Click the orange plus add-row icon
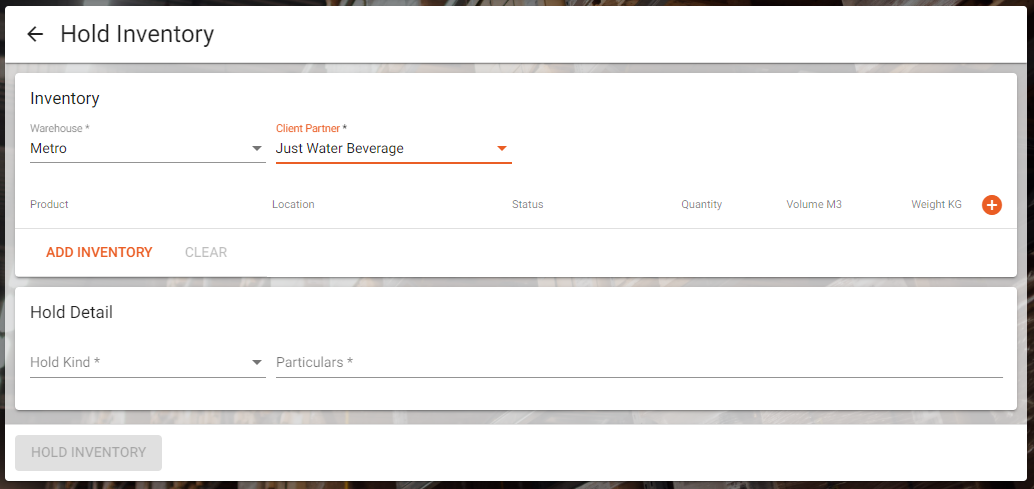The image size is (1034, 489). [x=992, y=205]
